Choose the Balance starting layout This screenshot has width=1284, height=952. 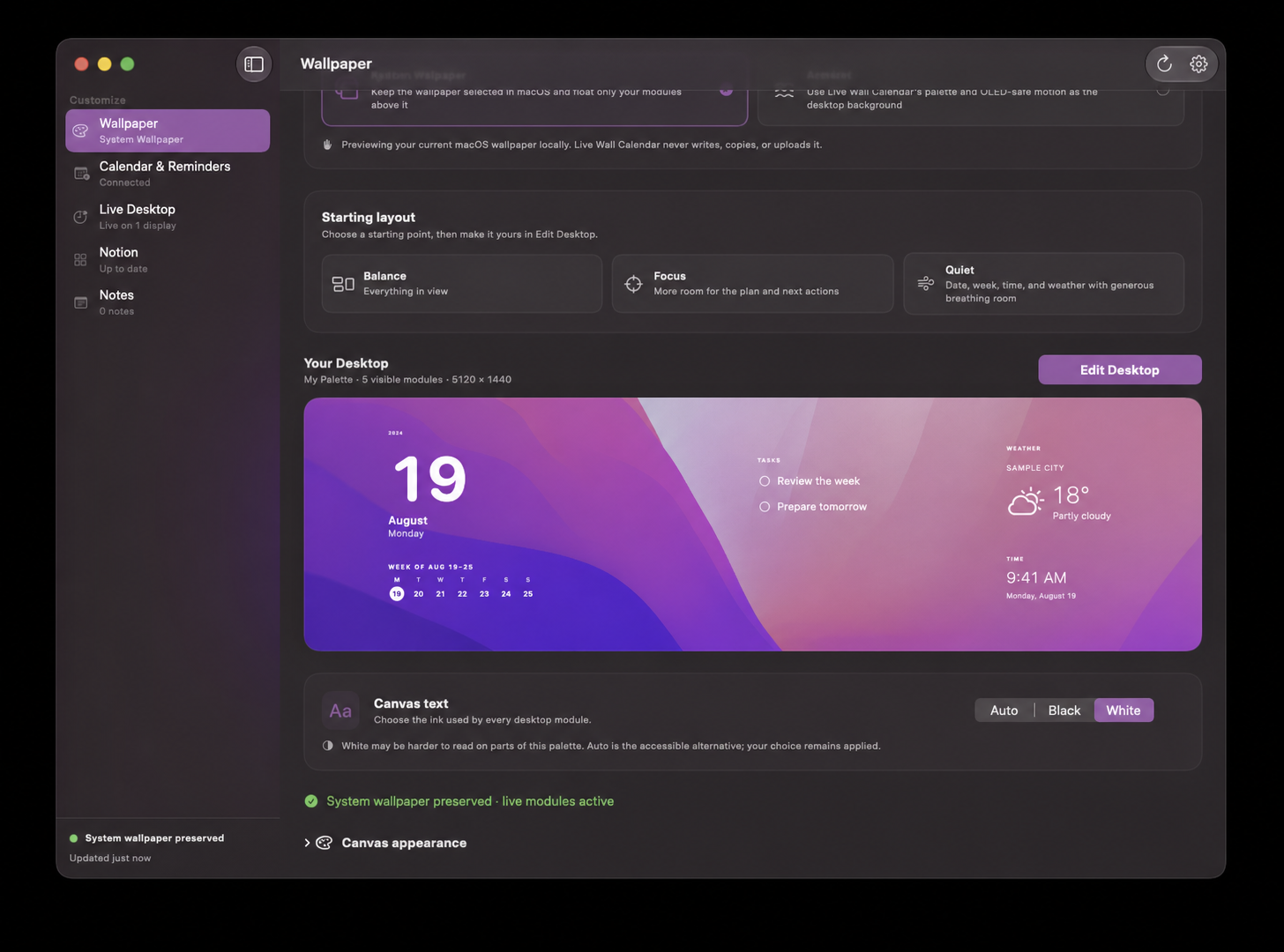pos(462,284)
